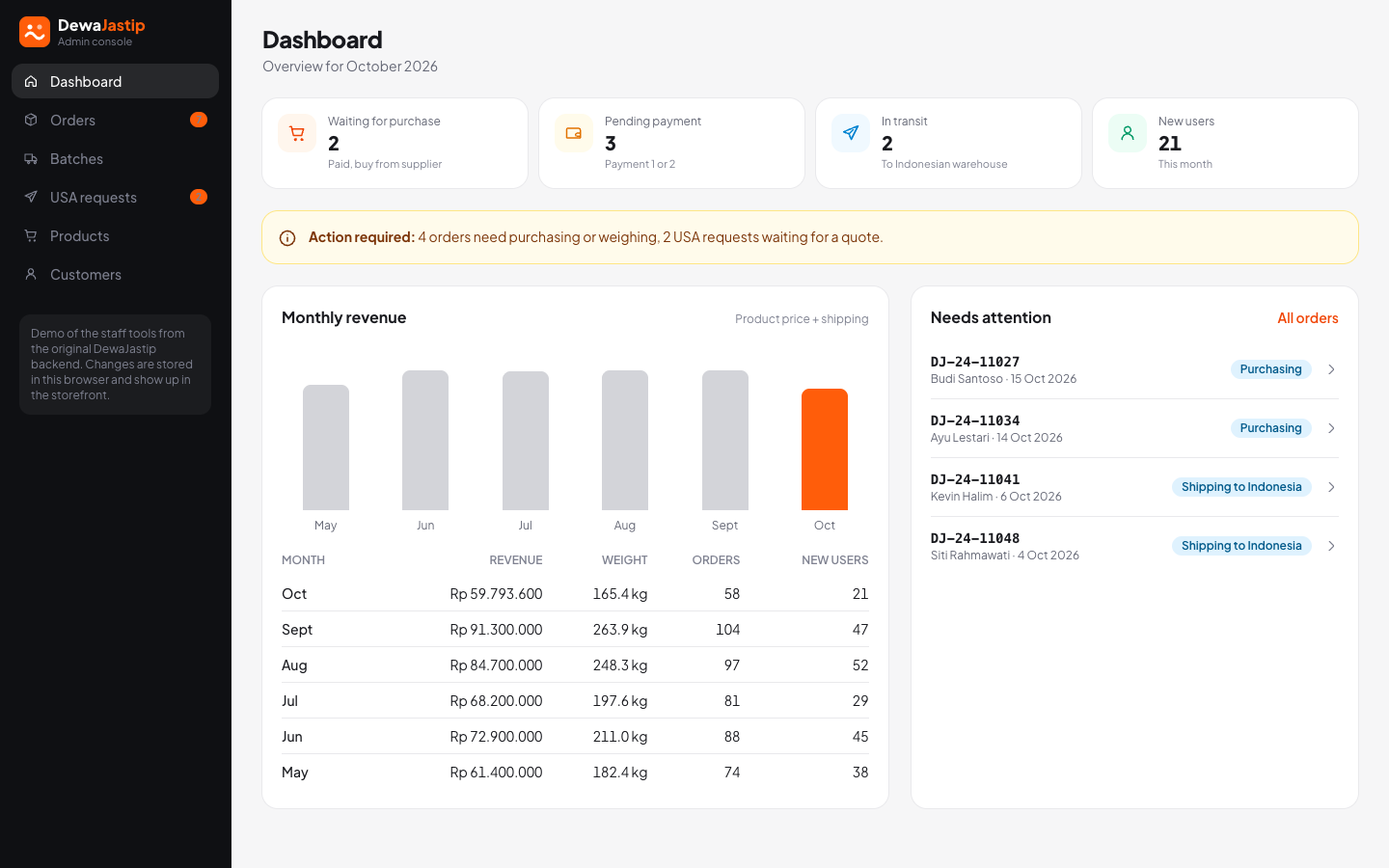Click the paper plane icon on In transit card
This screenshot has width=1389, height=868.
(x=851, y=133)
